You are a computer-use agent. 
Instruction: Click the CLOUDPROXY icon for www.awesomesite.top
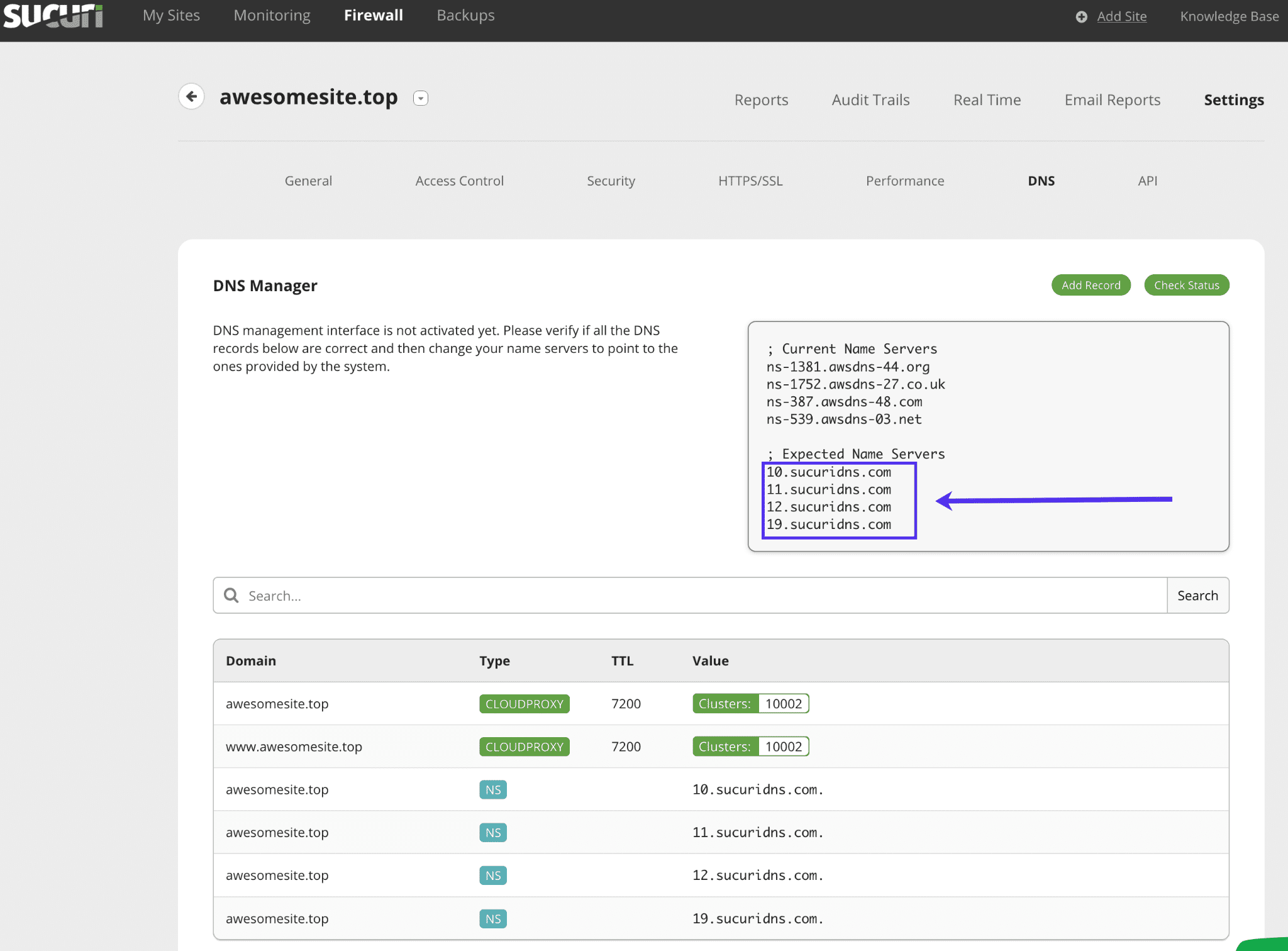click(524, 747)
